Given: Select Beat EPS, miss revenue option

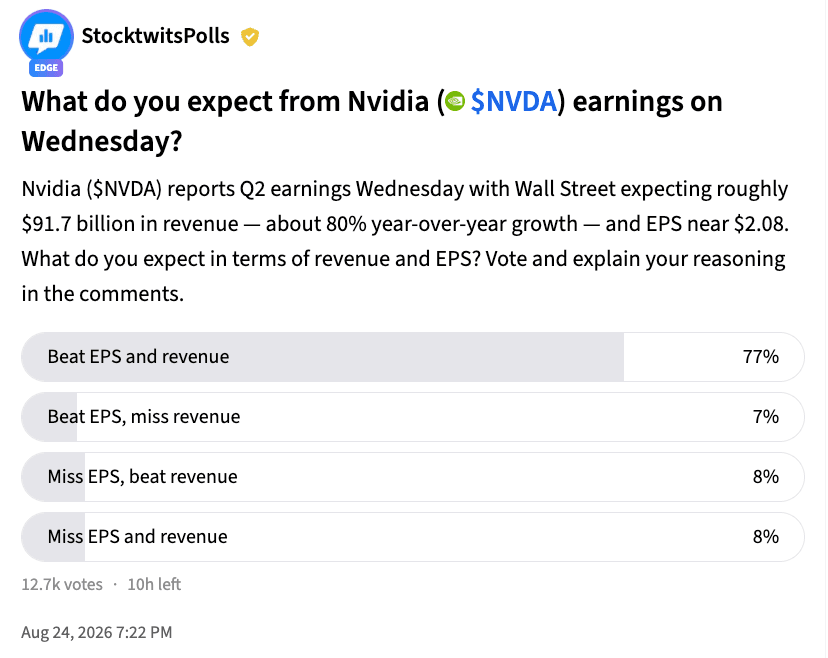Looking at the screenshot, I should [x=413, y=417].
